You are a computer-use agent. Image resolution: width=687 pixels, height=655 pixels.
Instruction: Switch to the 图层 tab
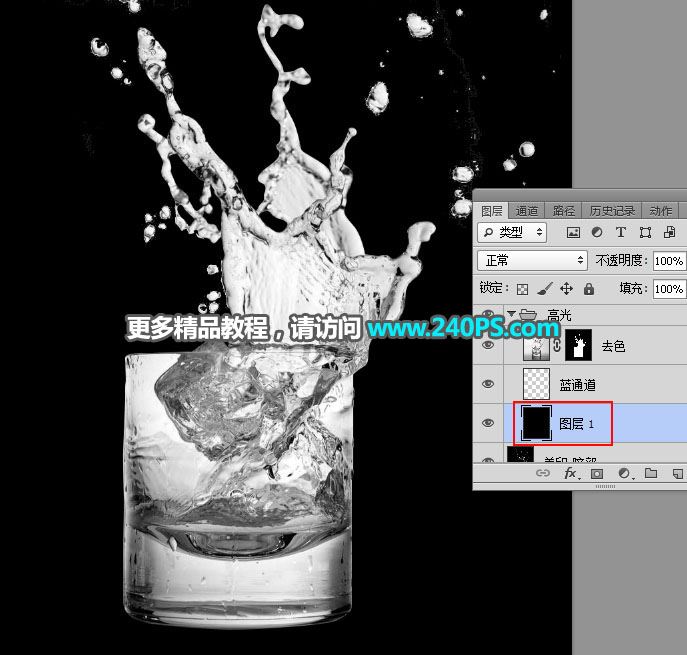click(491, 211)
